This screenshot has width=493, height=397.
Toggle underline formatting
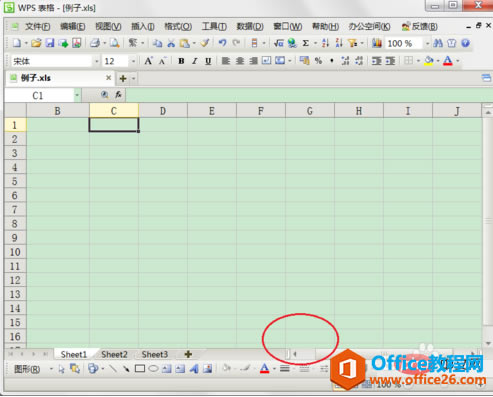click(x=208, y=61)
